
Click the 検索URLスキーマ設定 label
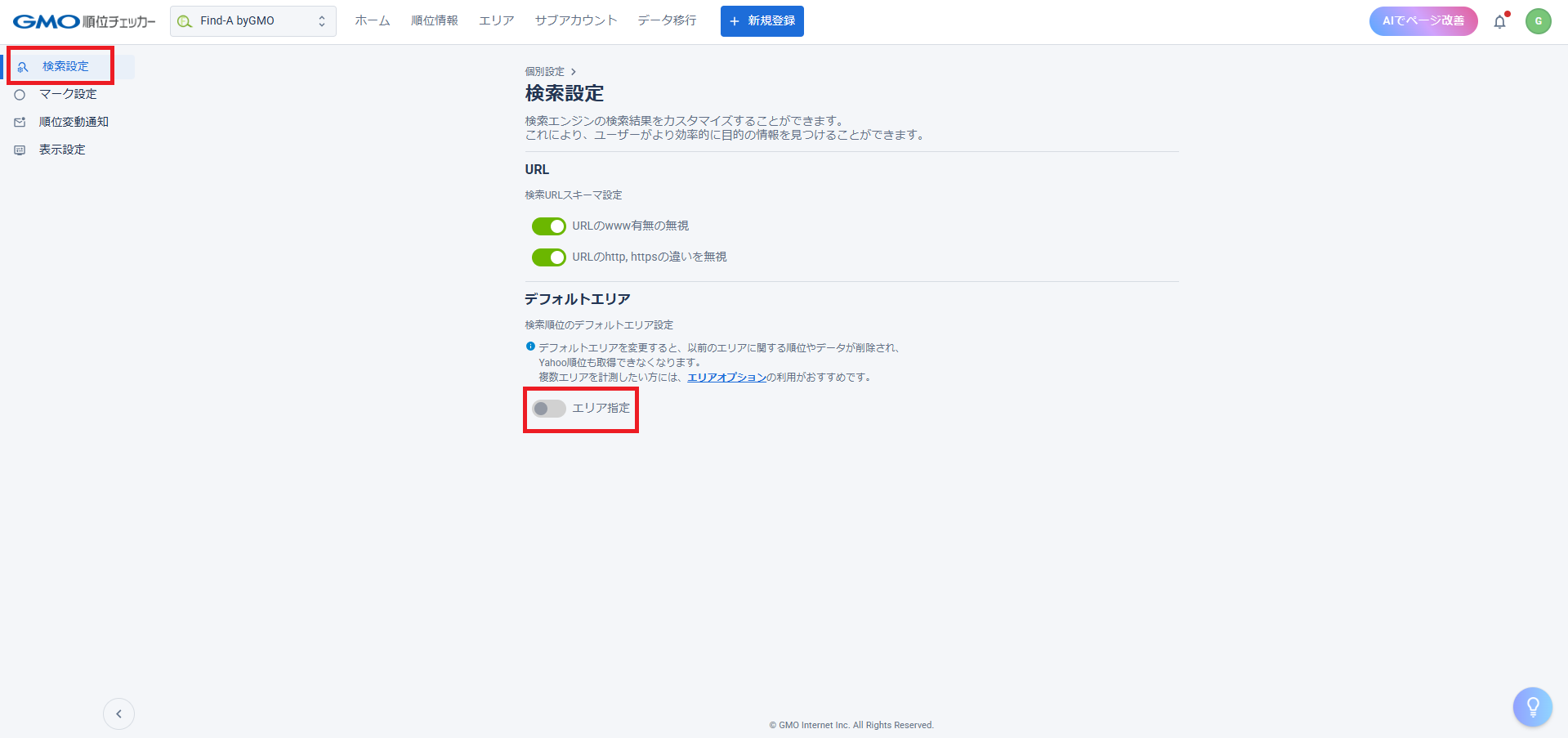(x=574, y=195)
